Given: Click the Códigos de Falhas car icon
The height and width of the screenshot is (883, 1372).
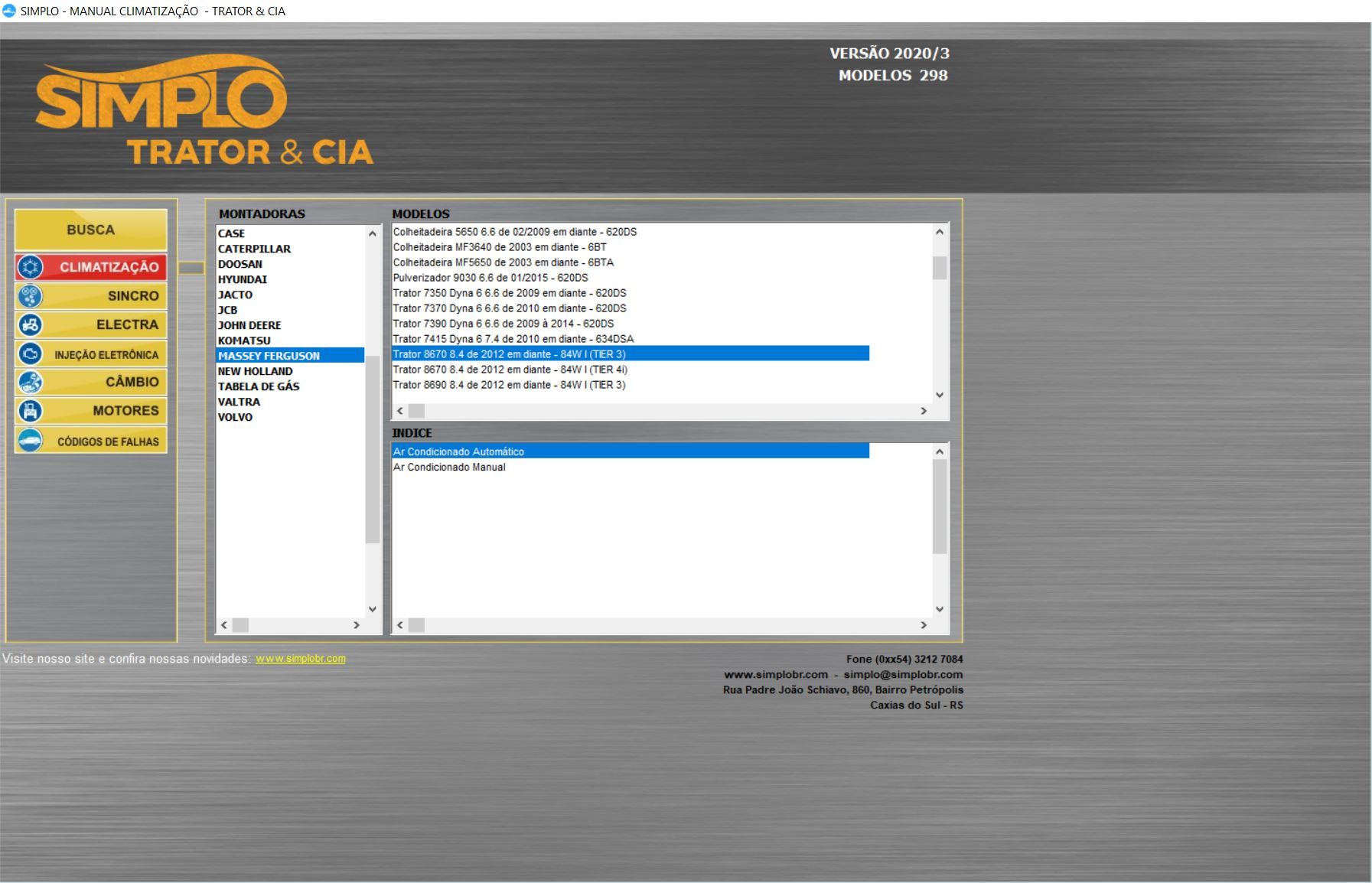Looking at the screenshot, I should click(x=31, y=441).
